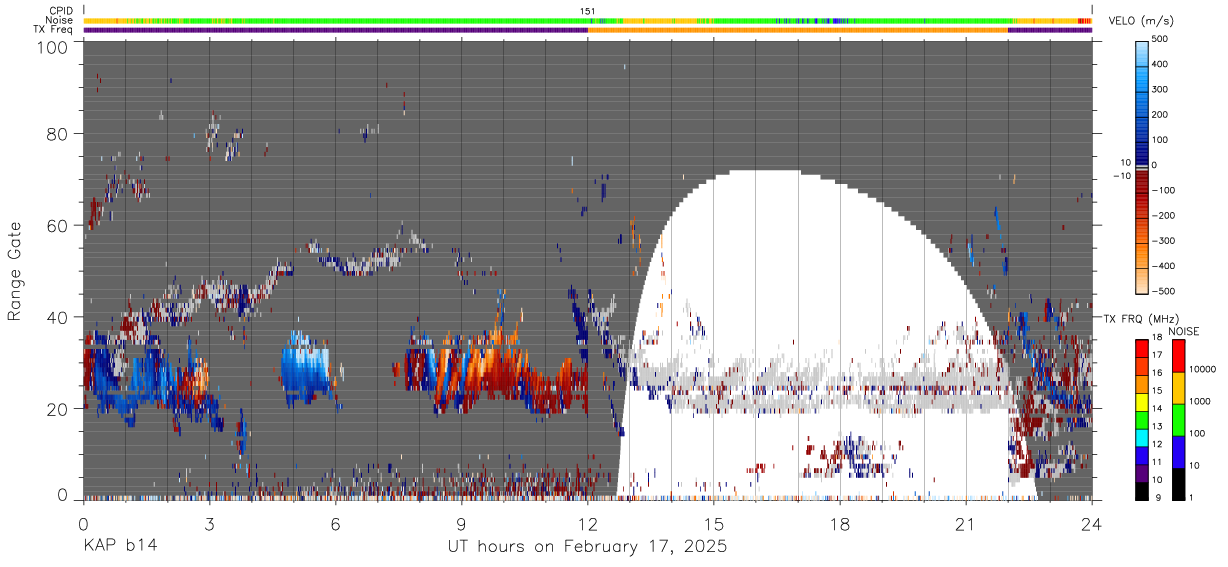Click the KAP b14 radar beam label
1228x567 pixels.
click(119, 547)
